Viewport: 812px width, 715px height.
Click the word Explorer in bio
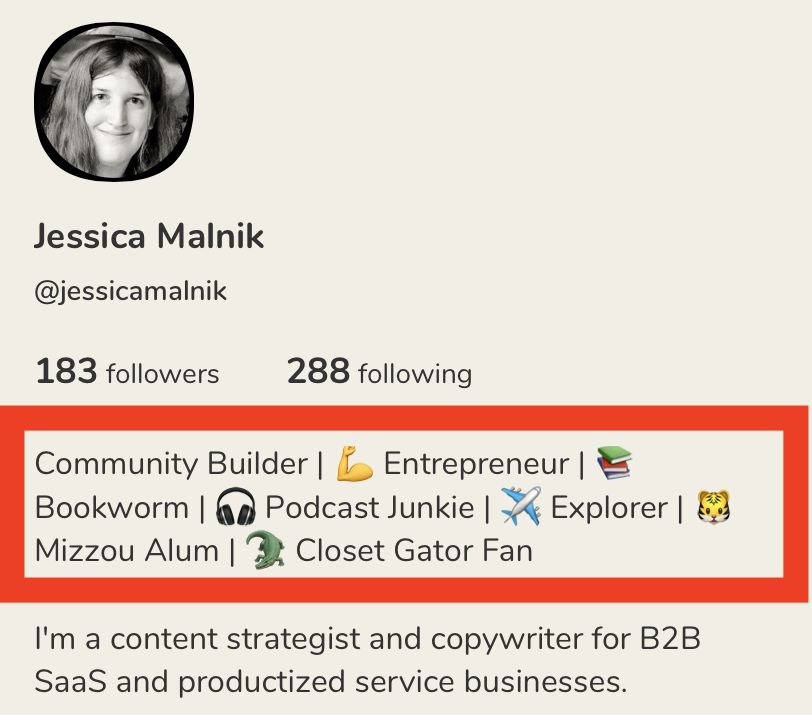tap(609, 508)
